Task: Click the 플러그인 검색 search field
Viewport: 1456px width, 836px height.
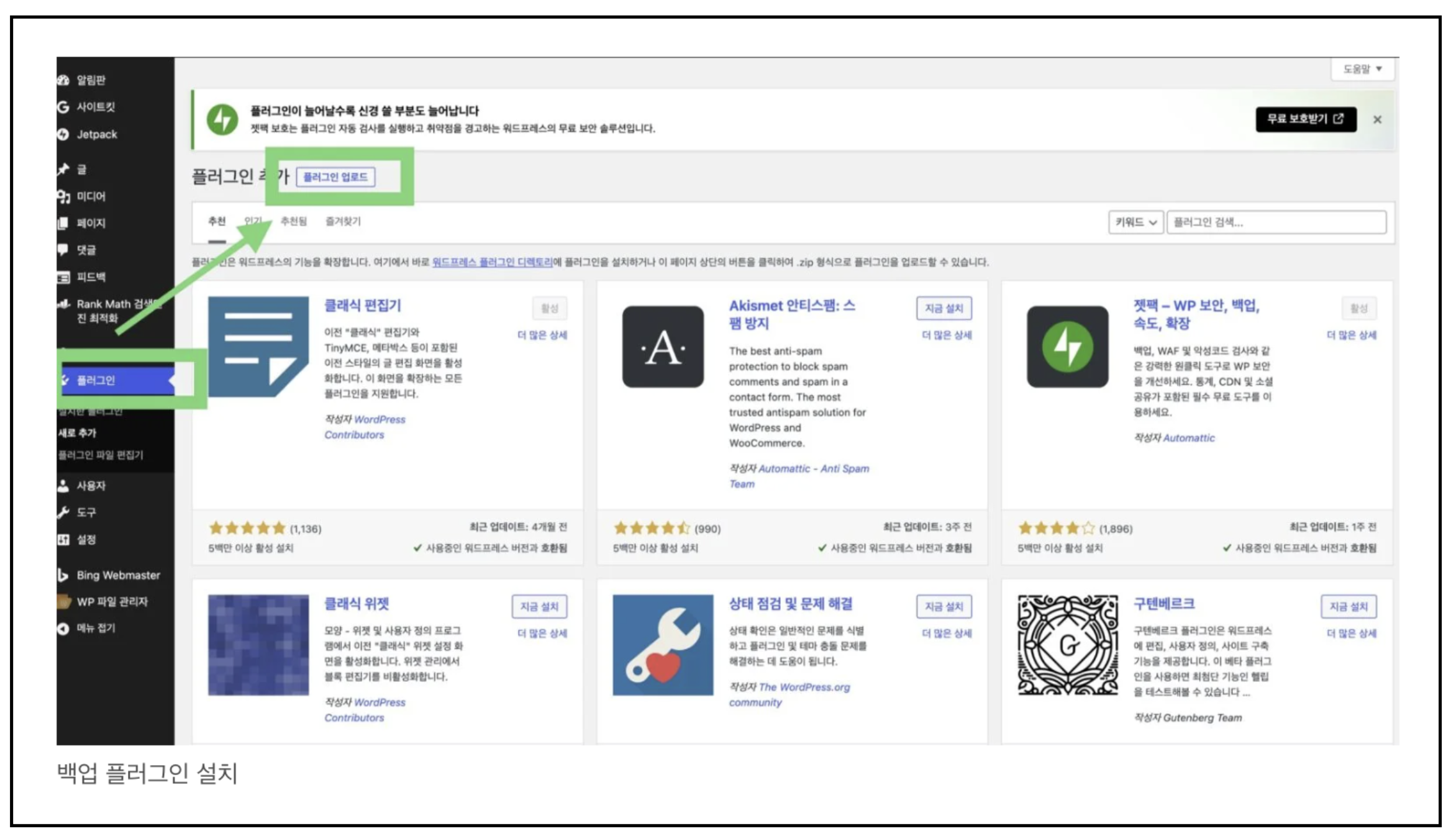Action: [x=1276, y=222]
